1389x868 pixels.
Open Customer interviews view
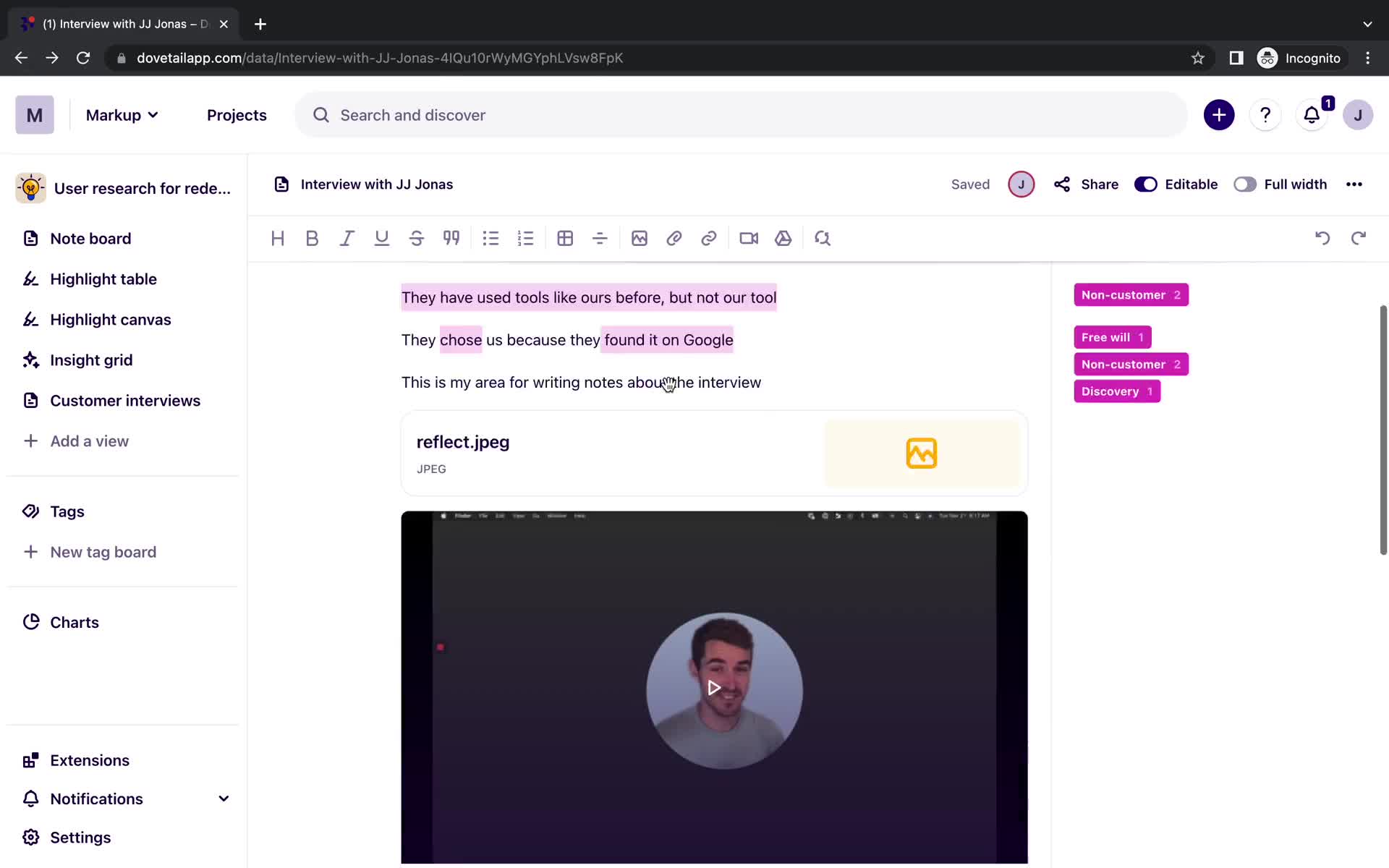[125, 400]
